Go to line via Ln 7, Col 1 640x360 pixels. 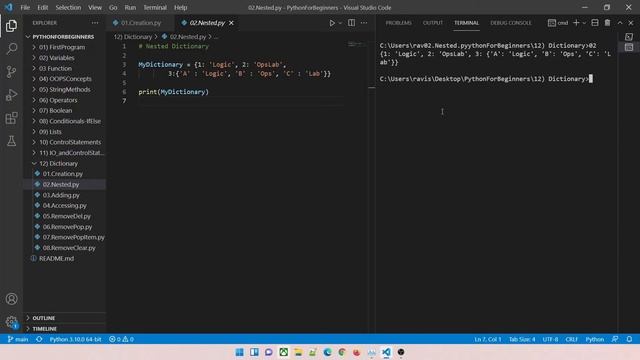tap(488, 339)
